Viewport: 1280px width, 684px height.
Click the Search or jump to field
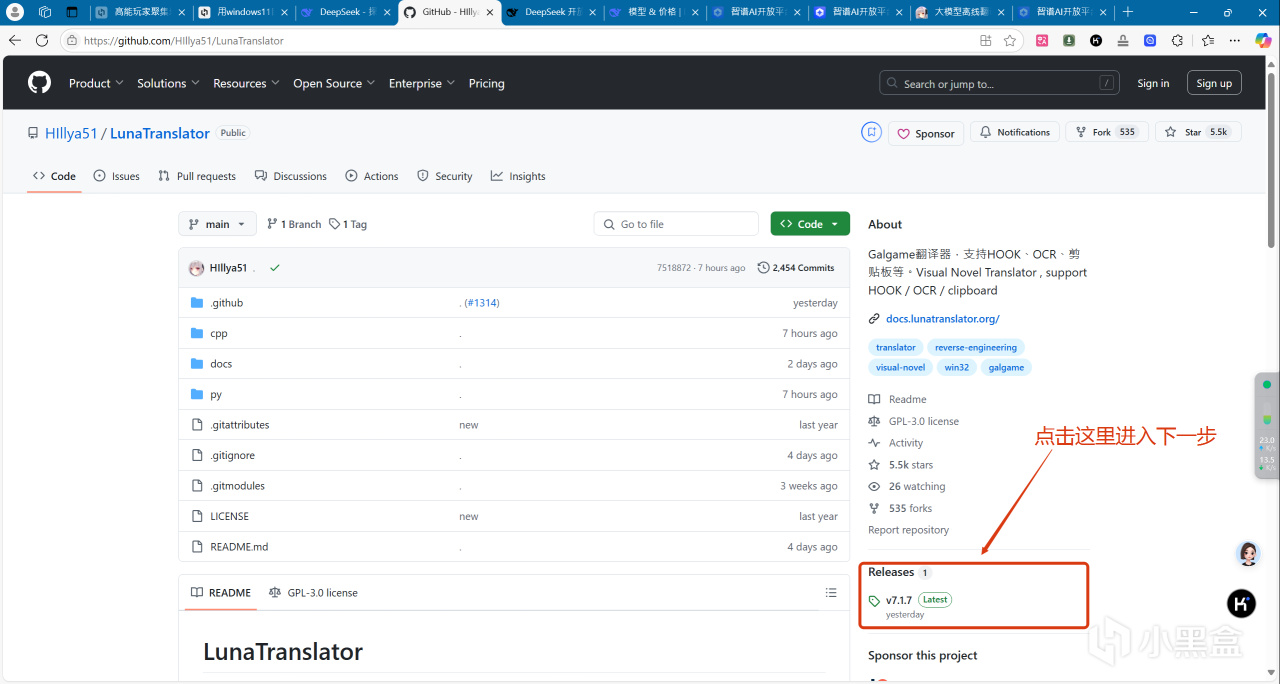click(x=1001, y=84)
